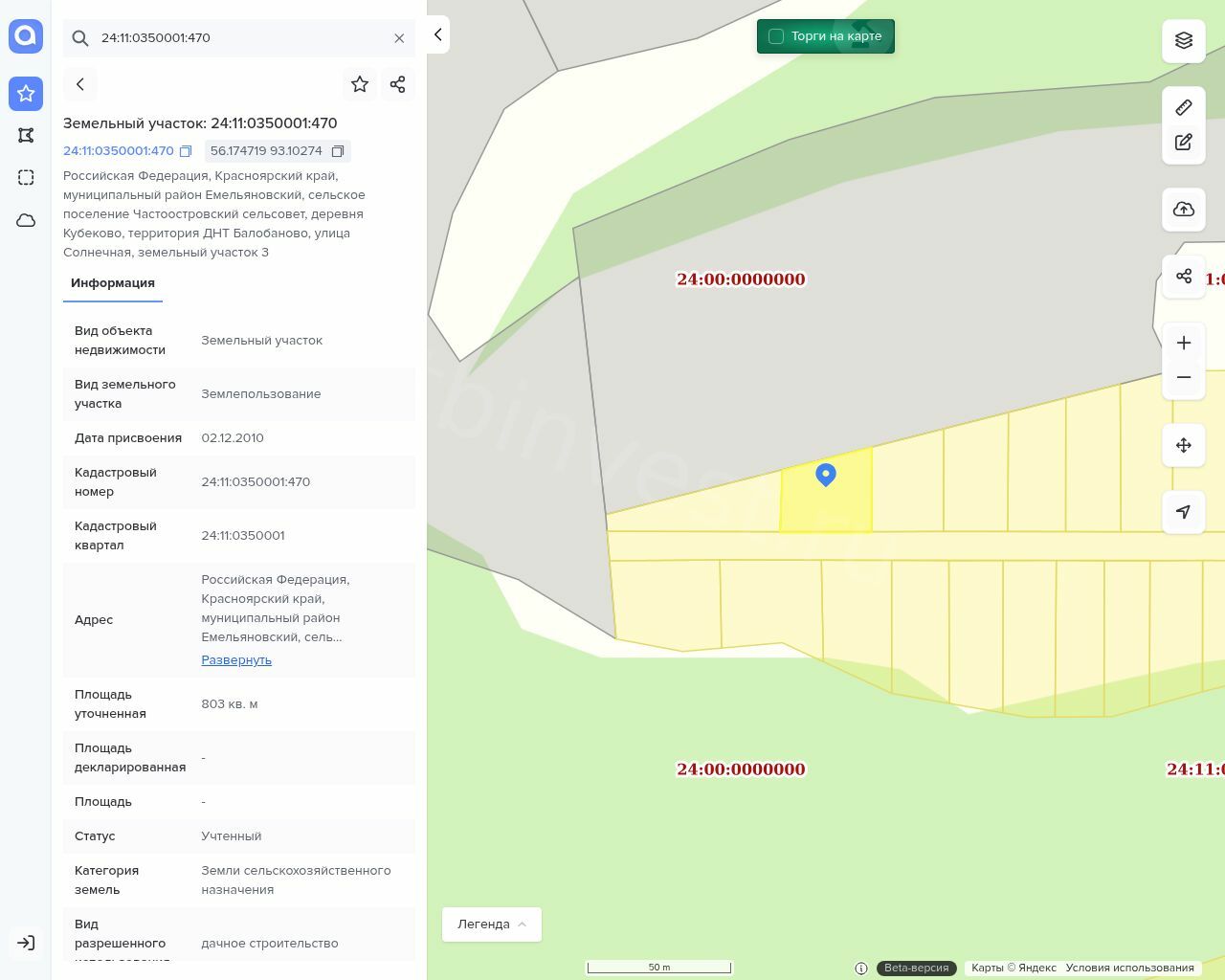This screenshot has width=1225, height=980.
Task: Copy the cadastral number 24:11:0350001:470
Action: point(186,151)
